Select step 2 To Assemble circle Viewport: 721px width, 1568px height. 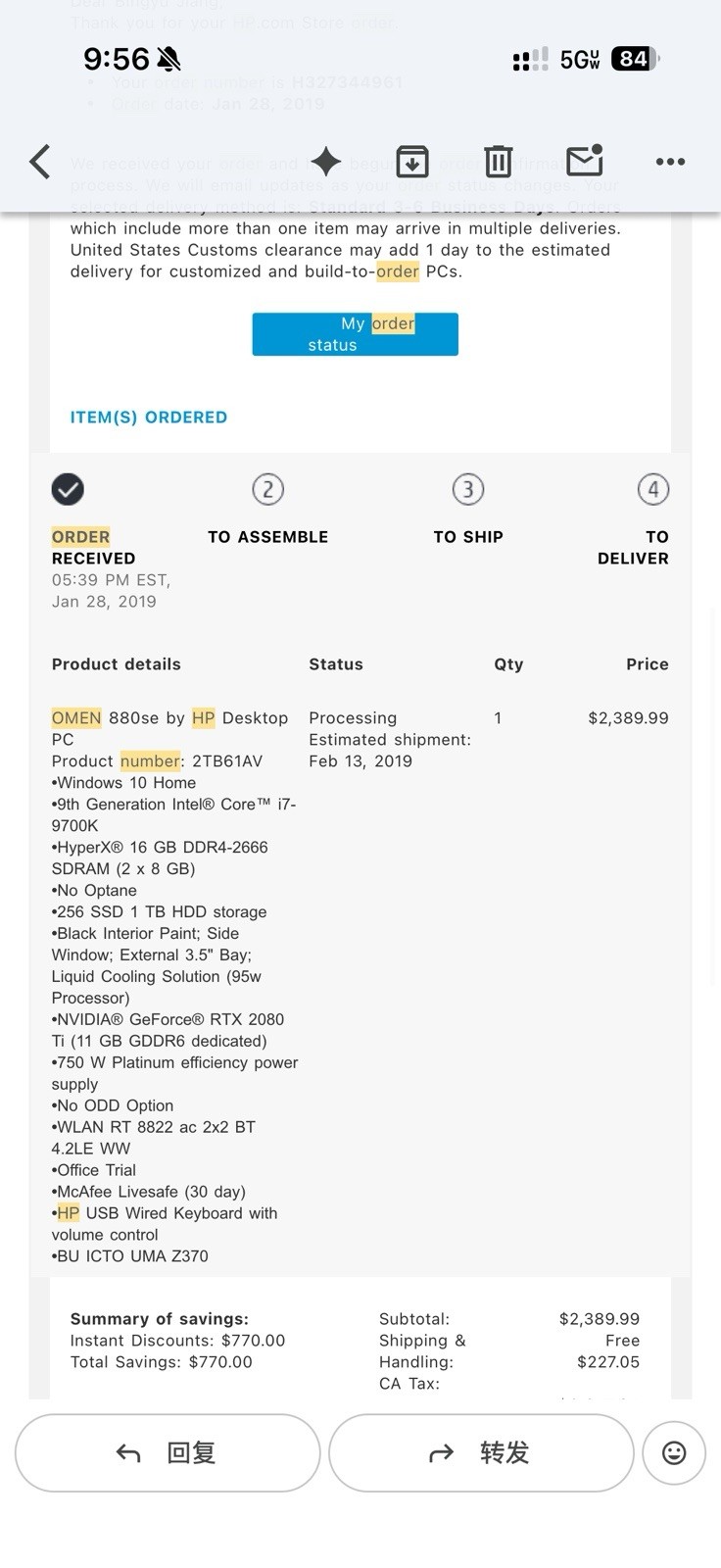point(267,489)
